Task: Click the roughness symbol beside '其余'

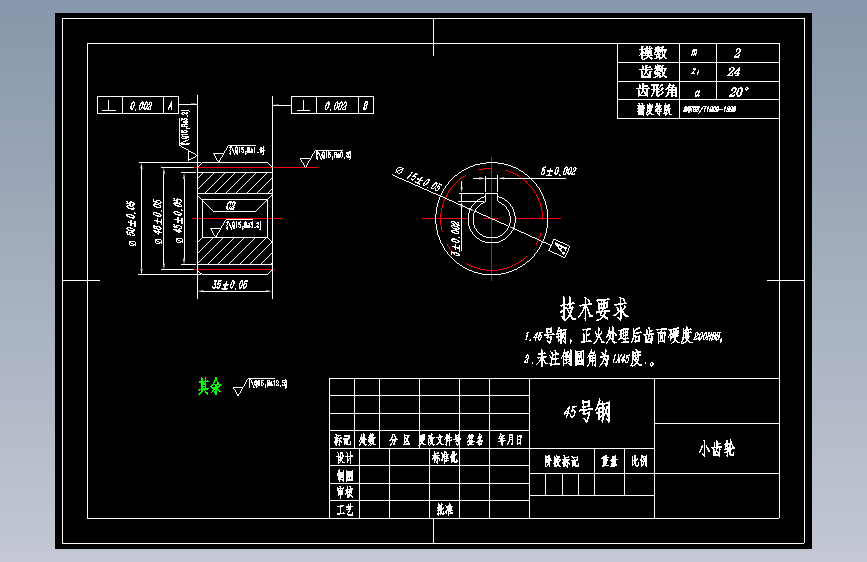Action: coord(260,386)
